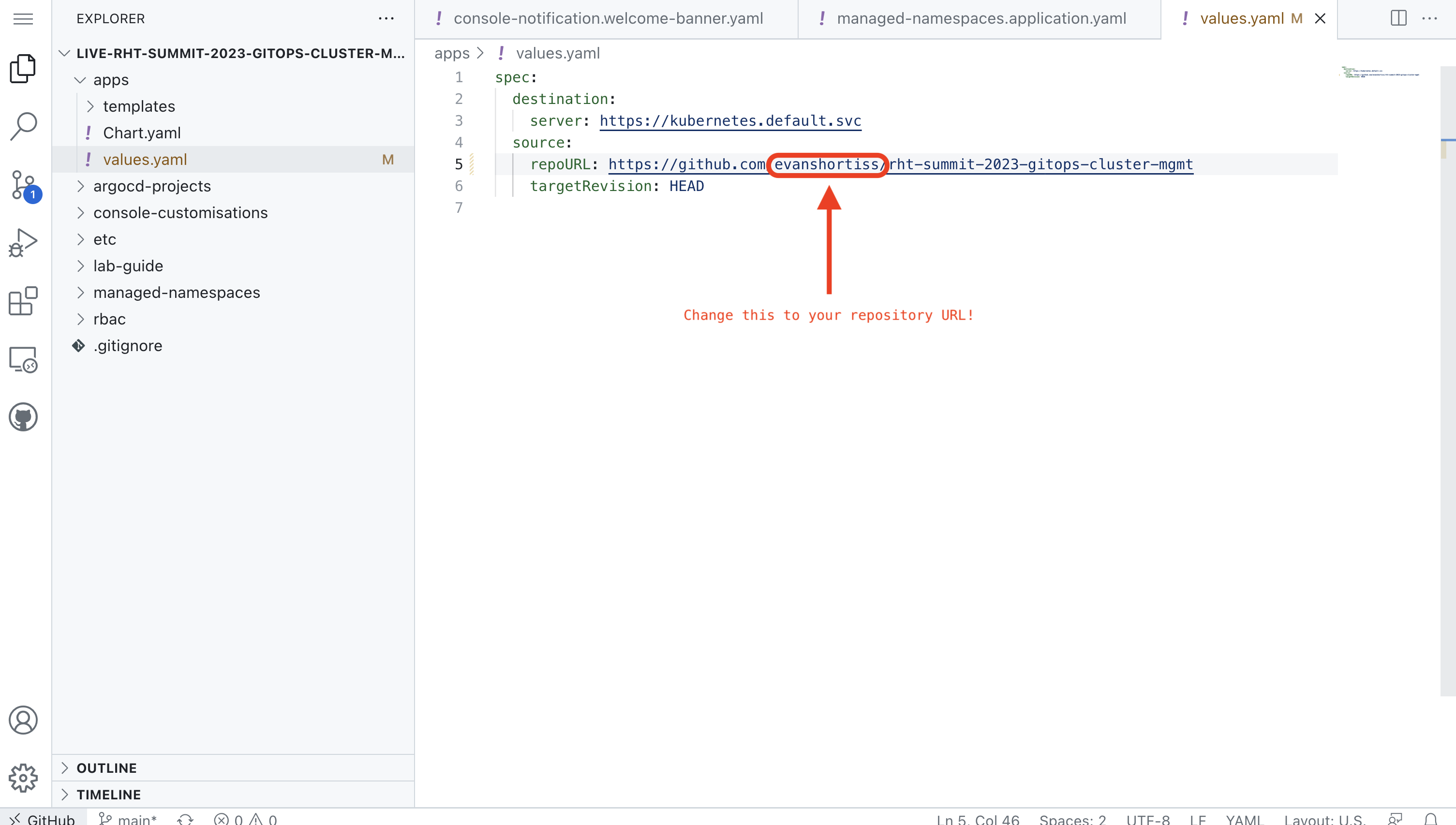Open errors and warnings counter
The height and width of the screenshot is (825, 1456).
pyautogui.click(x=245, y=818)
